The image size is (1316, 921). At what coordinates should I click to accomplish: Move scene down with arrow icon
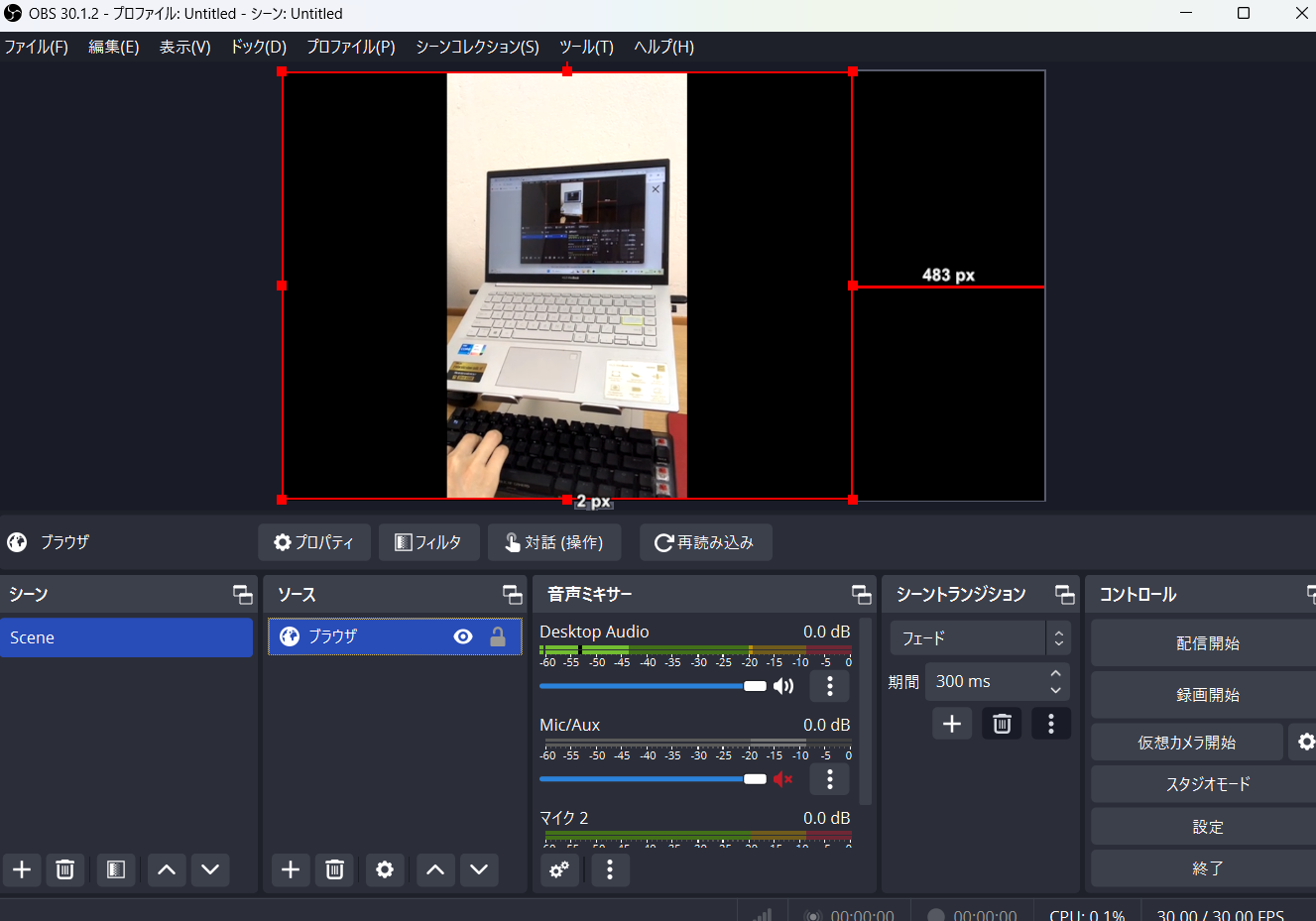click(210, 869)
